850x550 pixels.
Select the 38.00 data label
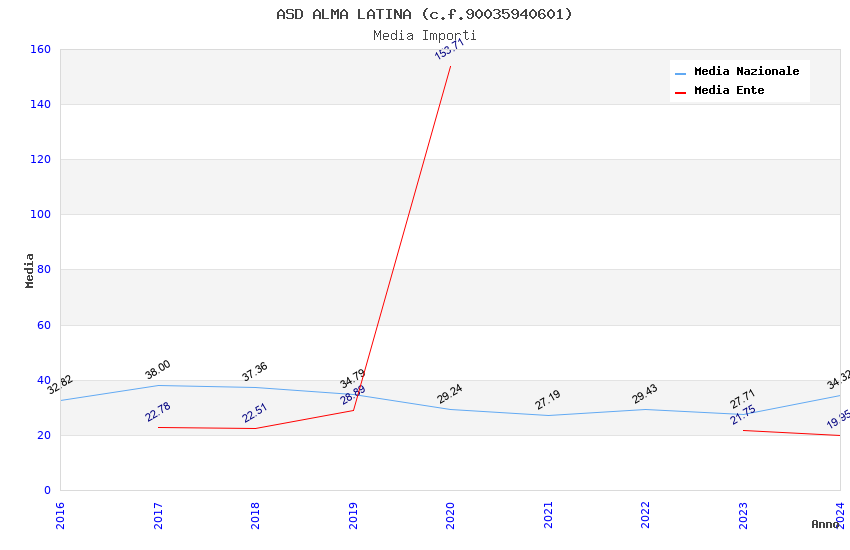(158, 369)
